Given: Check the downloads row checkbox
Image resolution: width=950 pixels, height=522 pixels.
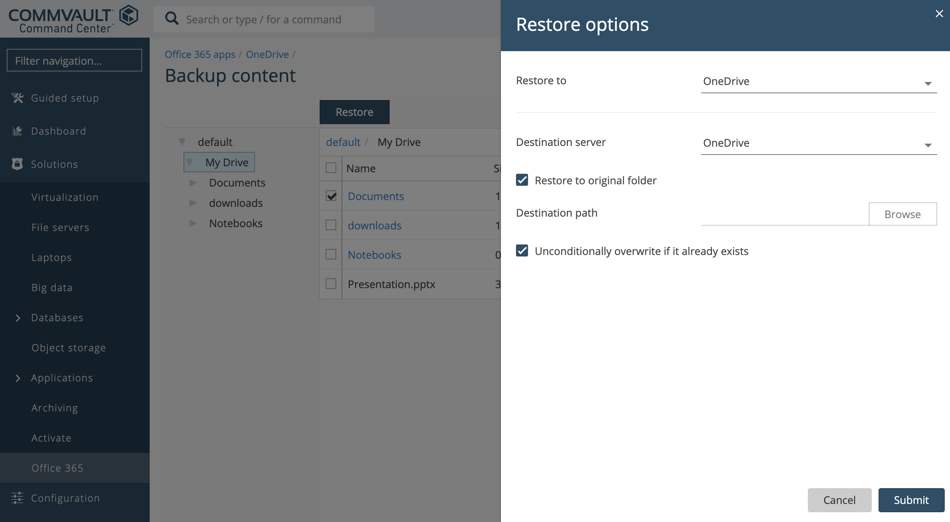Looking at the screenshot, I should pos(331,225).
